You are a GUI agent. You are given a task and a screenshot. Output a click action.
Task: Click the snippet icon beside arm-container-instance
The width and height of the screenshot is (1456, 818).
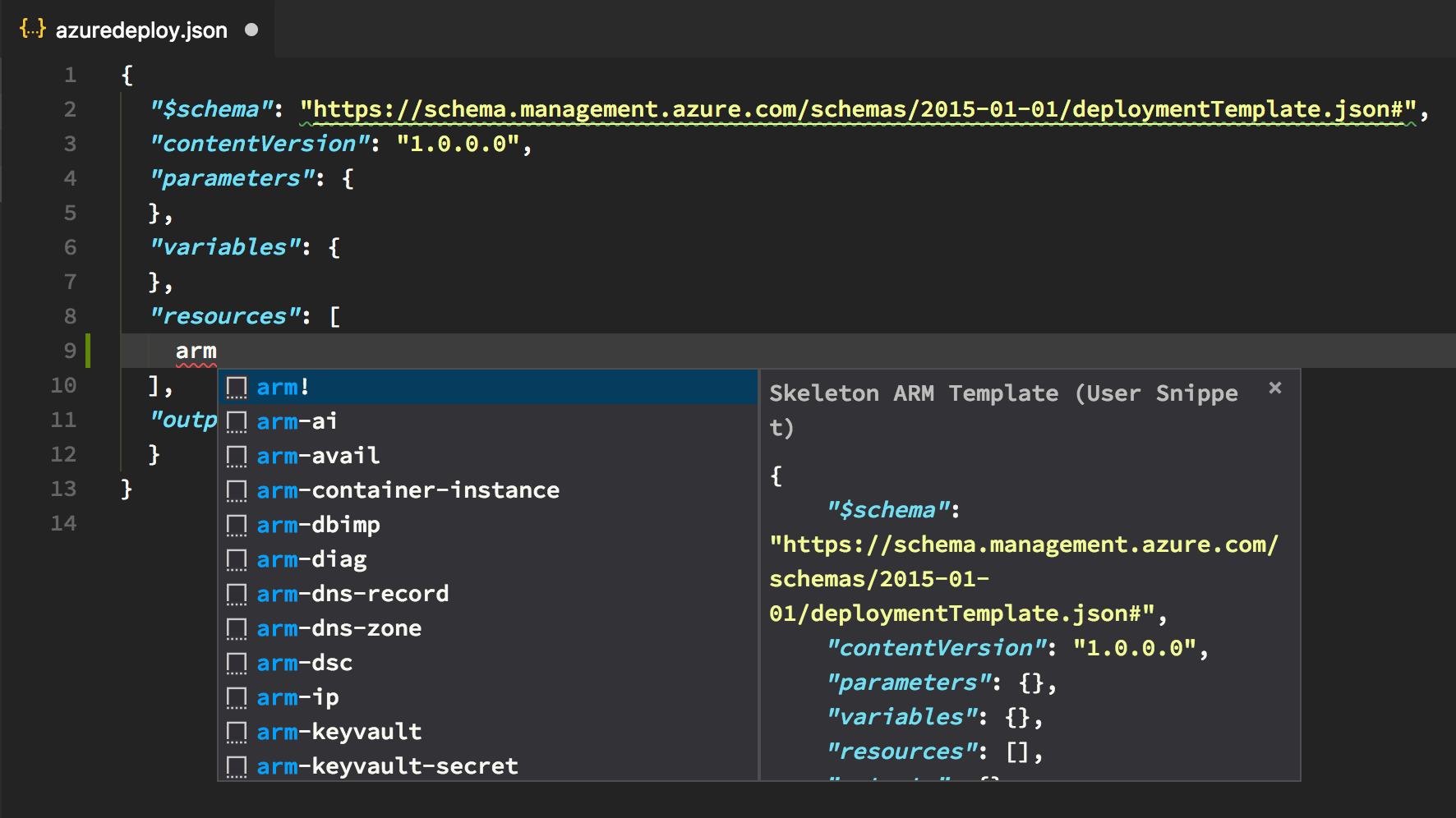[237, 491]
